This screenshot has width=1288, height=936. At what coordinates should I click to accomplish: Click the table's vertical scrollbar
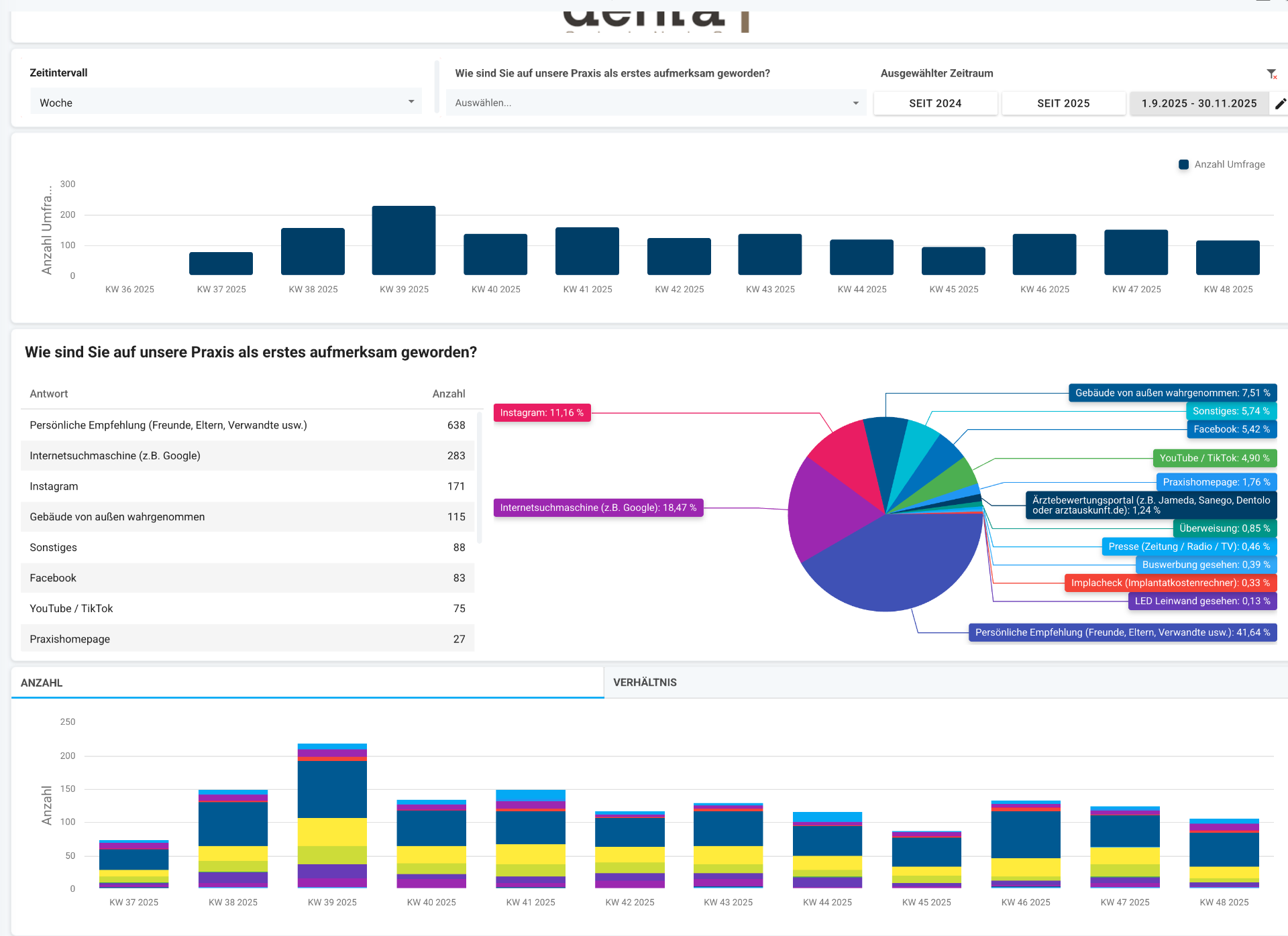(479, 477)
